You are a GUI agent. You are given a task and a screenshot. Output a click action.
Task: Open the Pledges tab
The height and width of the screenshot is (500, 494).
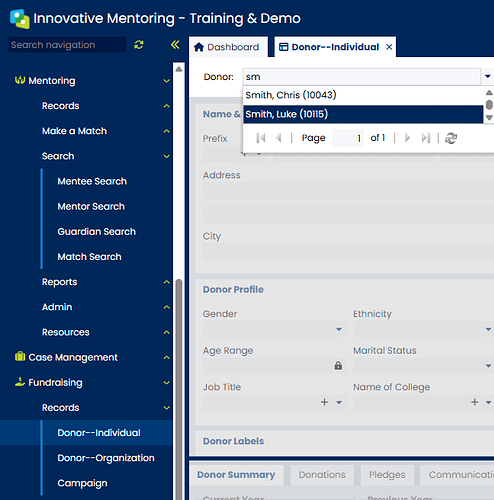387,475
